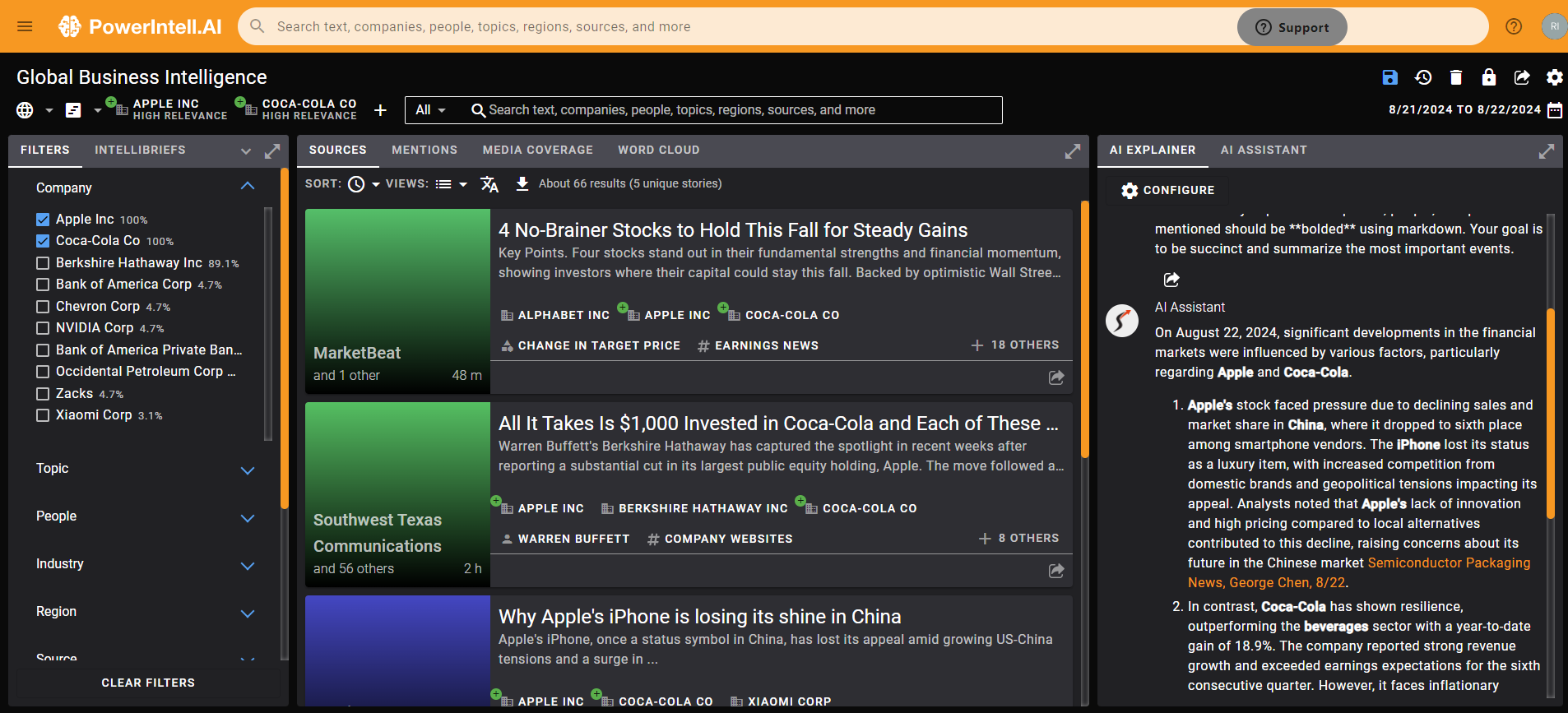Expand the AI Explainer panel to full size
1568x713 pixels.
pos(1547,151)
